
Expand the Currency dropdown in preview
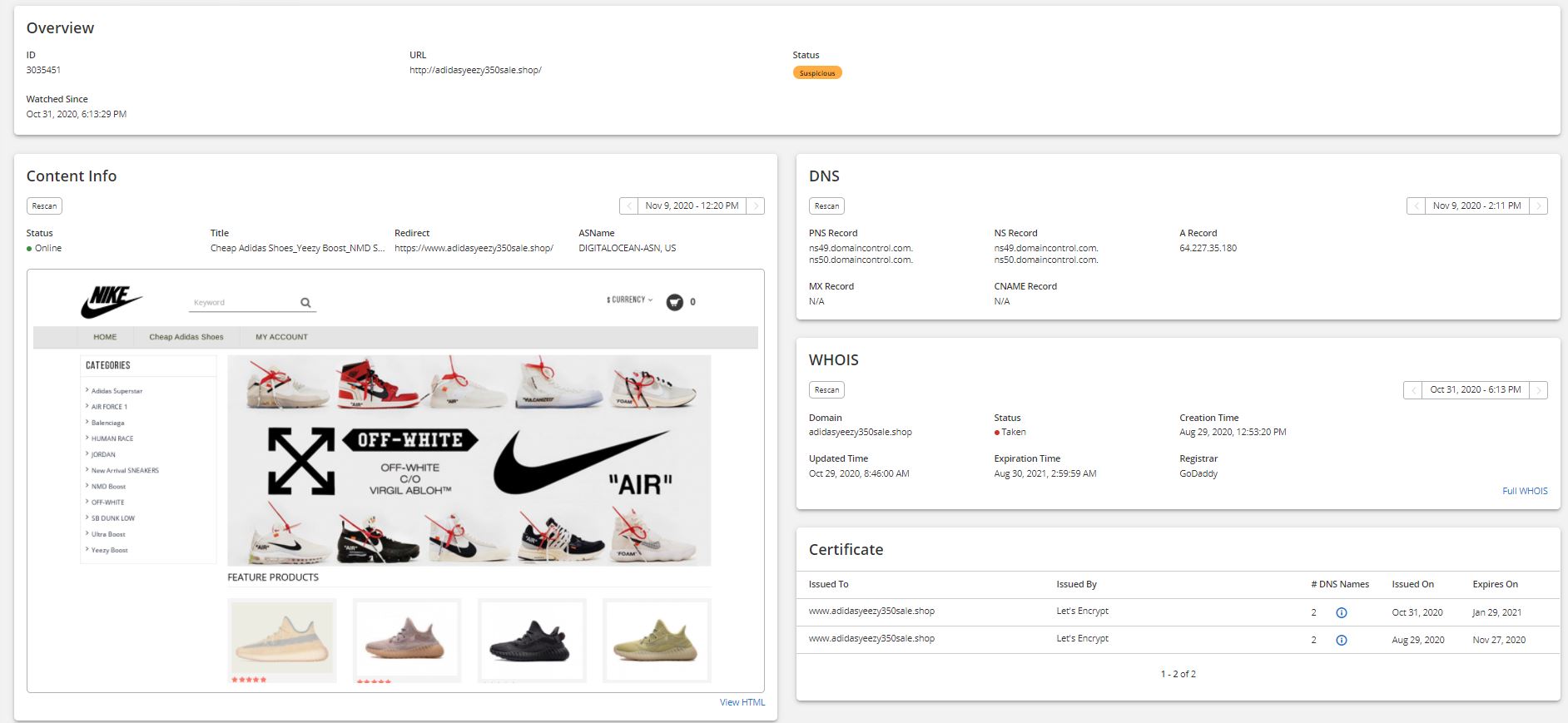(x=629, y=300)
